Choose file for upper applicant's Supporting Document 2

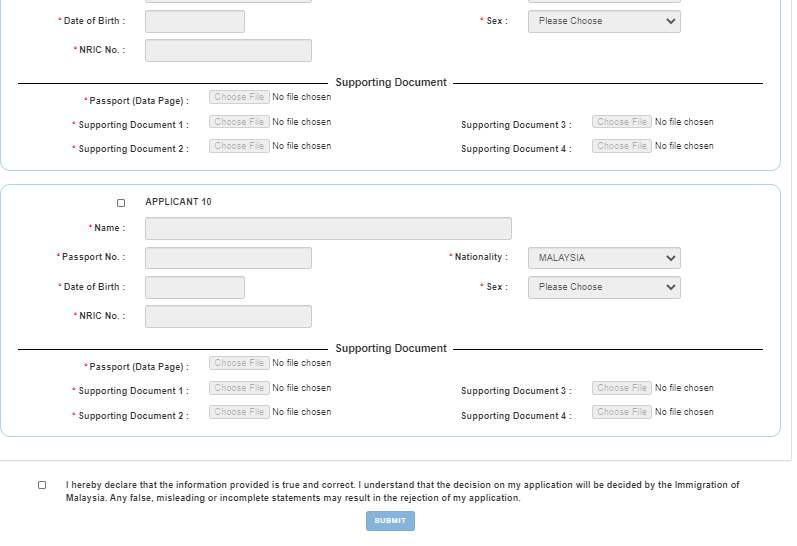click(x=239, y=146)
